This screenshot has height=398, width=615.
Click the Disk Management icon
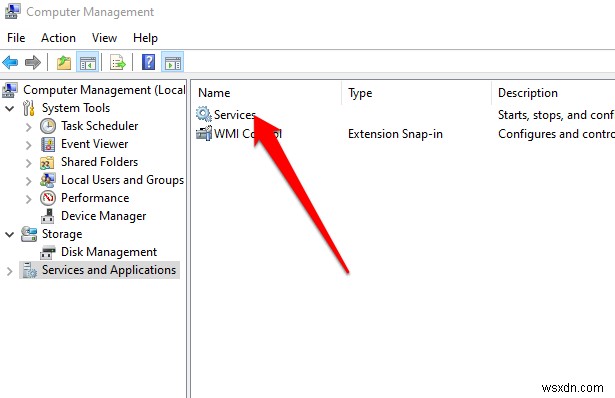(47, 252)
